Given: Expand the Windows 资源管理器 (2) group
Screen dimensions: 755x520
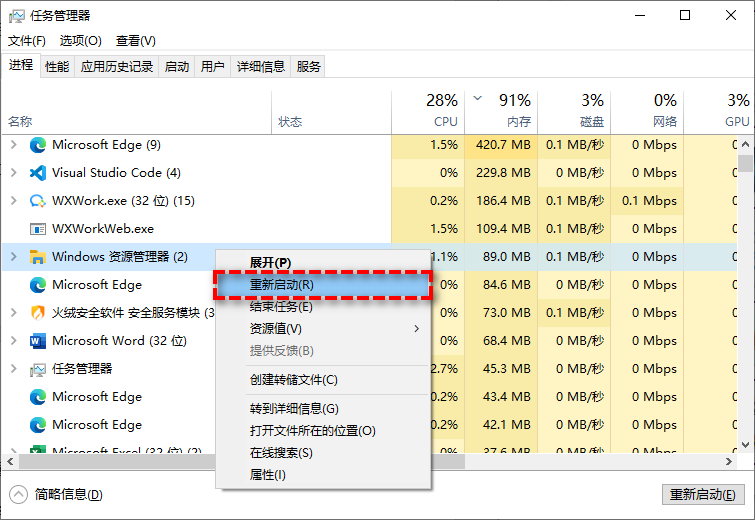Looking at the screenshot, I should (x=13, y=257).
